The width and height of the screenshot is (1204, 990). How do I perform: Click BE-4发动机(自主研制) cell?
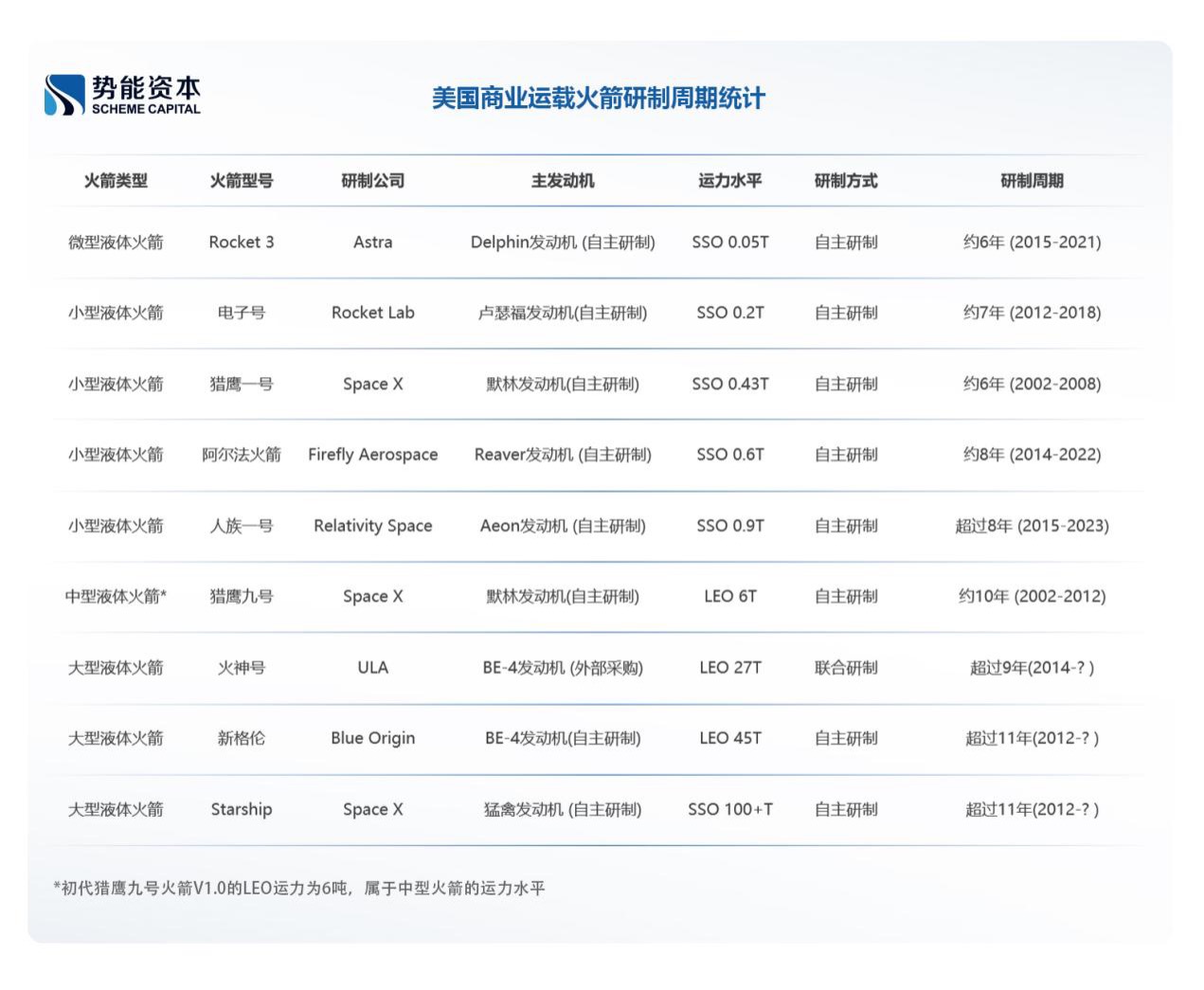[x=563, y=739]
